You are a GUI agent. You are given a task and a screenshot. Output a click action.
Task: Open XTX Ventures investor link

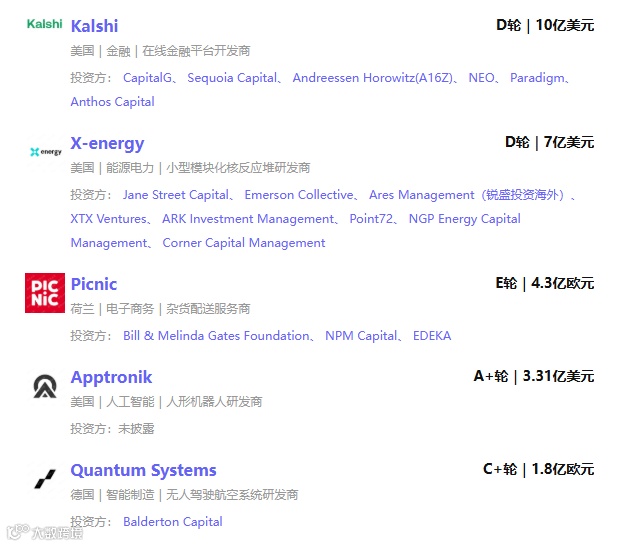109,219
